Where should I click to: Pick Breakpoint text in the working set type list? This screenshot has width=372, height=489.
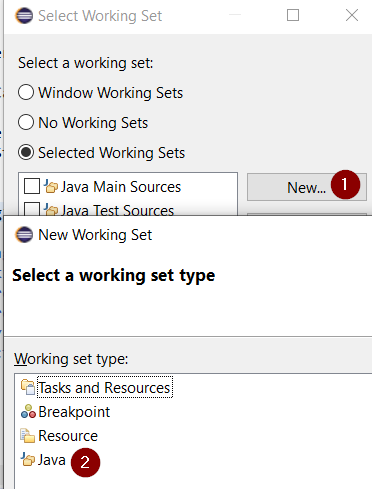point(74,412)
